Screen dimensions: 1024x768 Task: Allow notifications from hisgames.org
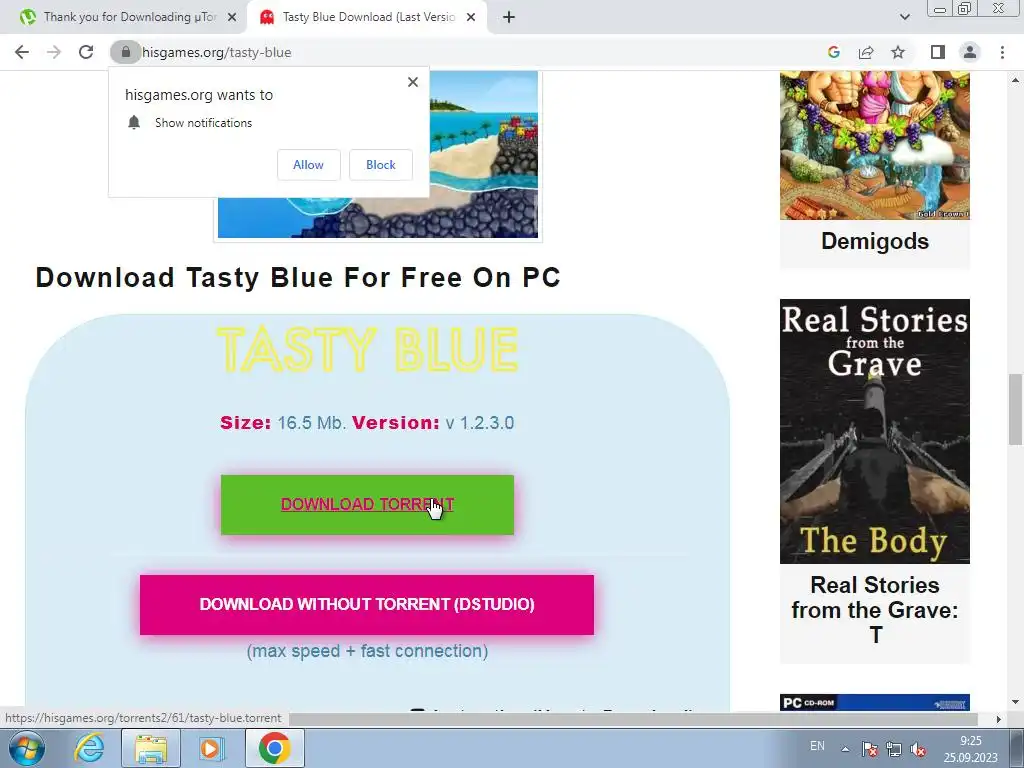[x=308, y=165]
